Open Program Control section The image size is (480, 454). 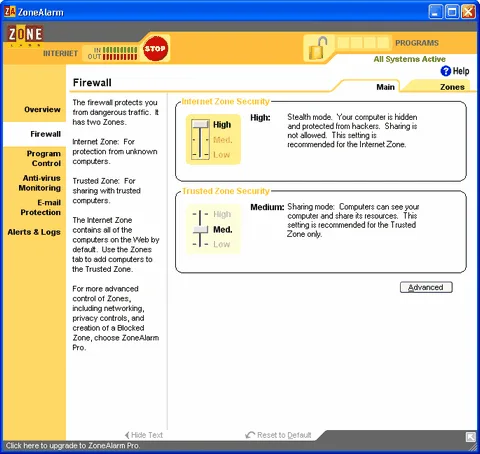(x=44, y=158)
